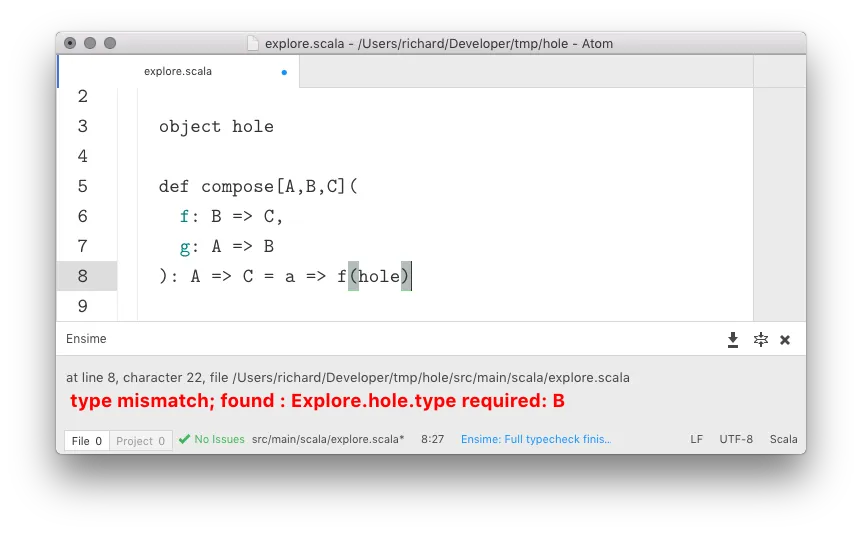
Task: Open the UTF-8 encoding selector
Action: click(736, 439)
